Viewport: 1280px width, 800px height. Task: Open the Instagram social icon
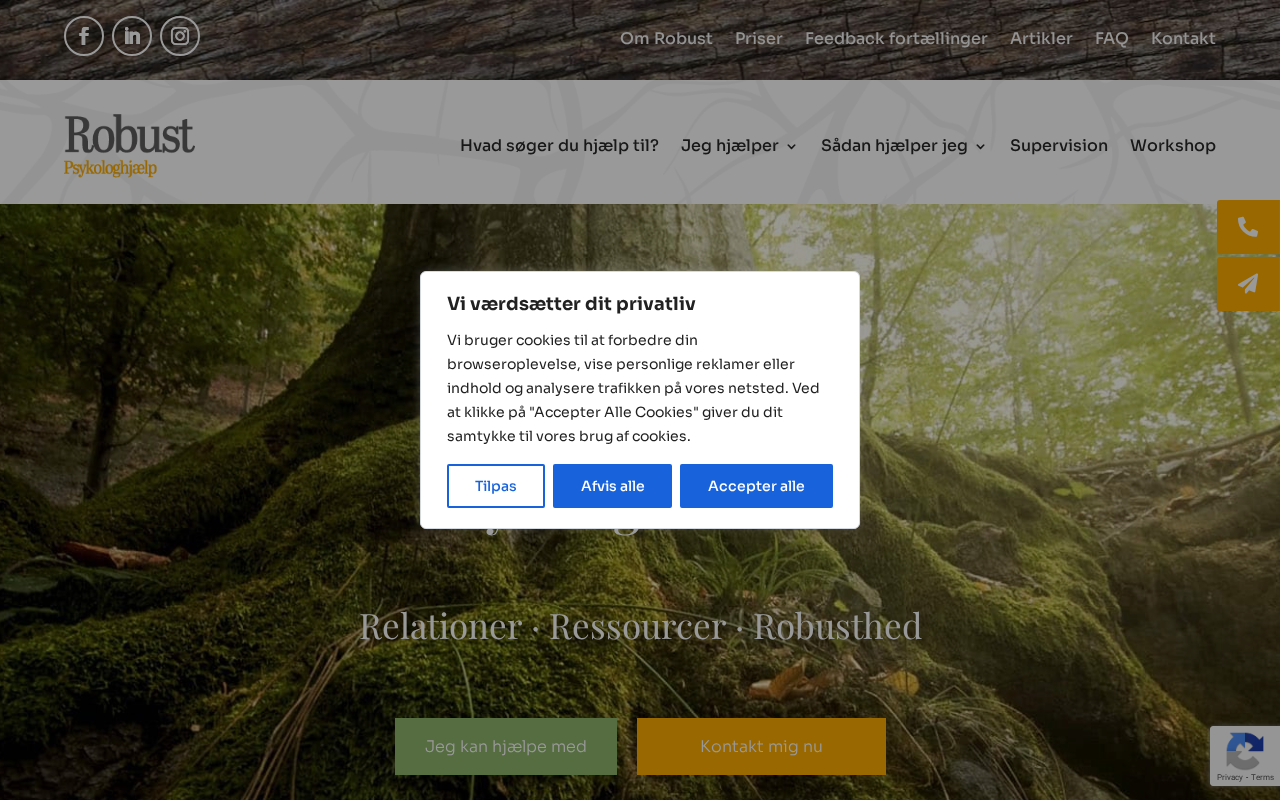point(180,36)
